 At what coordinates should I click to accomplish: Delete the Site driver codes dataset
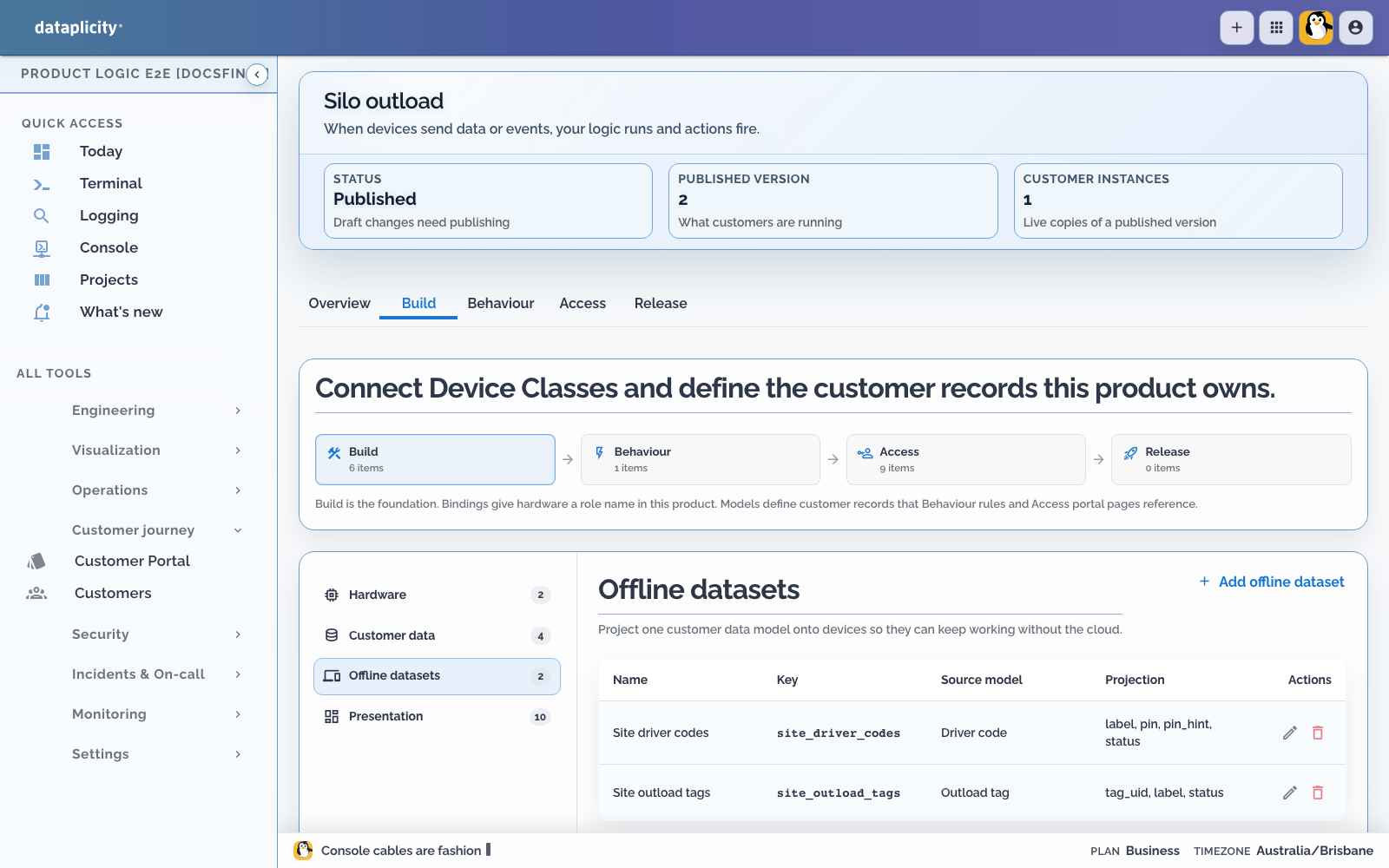tap(1318, 733)
